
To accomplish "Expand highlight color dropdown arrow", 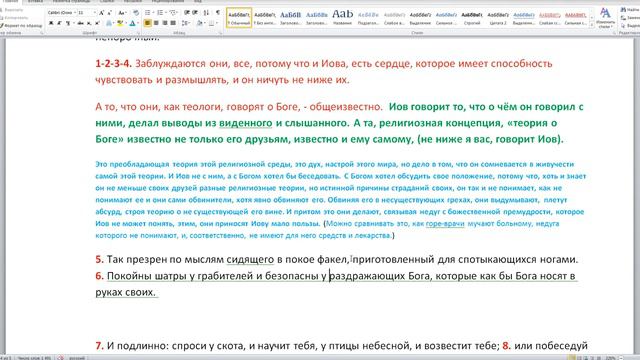I will tap(126, 23).
